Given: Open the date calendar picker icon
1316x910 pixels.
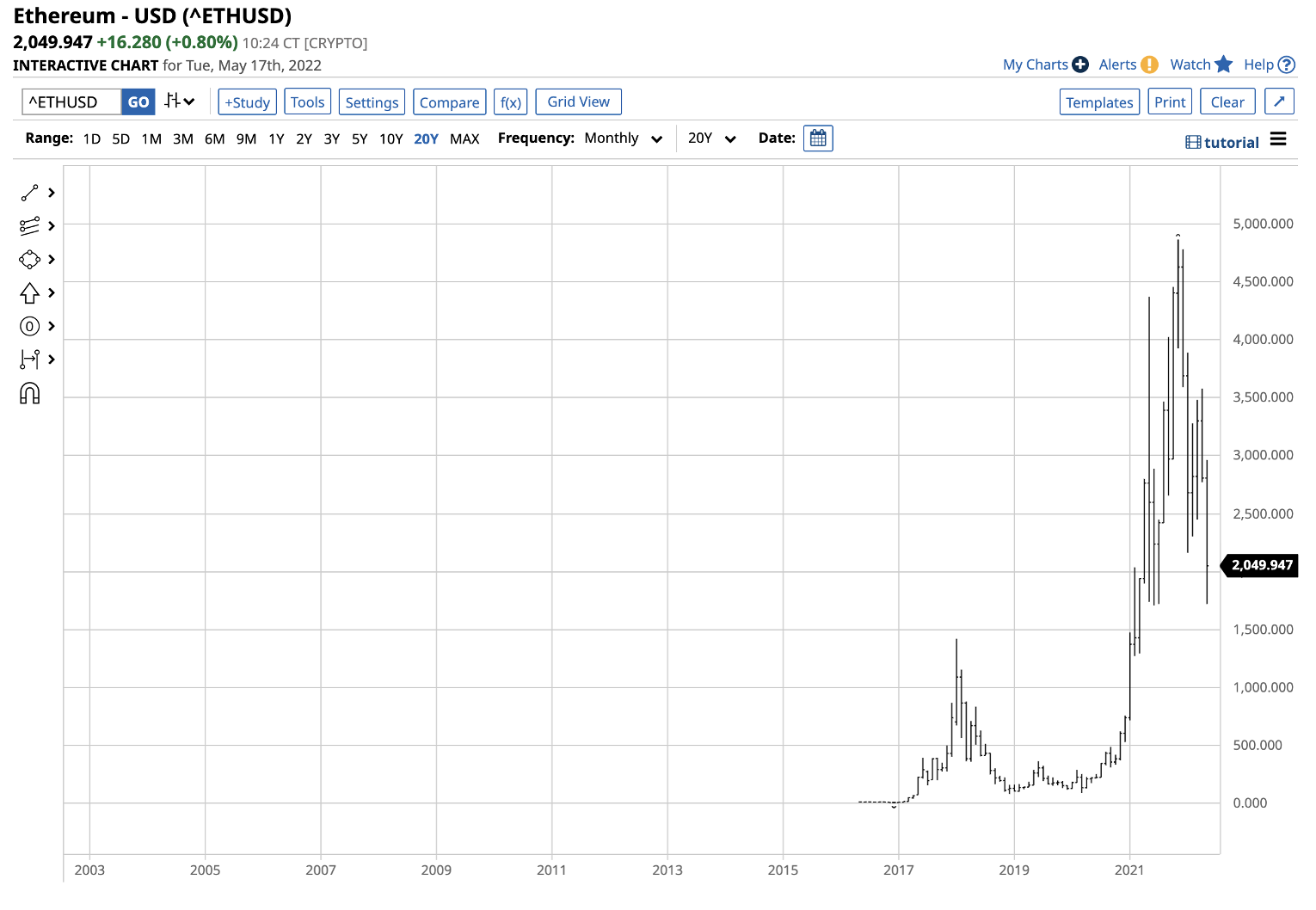Looking at the screenshot, I should 818,138.
